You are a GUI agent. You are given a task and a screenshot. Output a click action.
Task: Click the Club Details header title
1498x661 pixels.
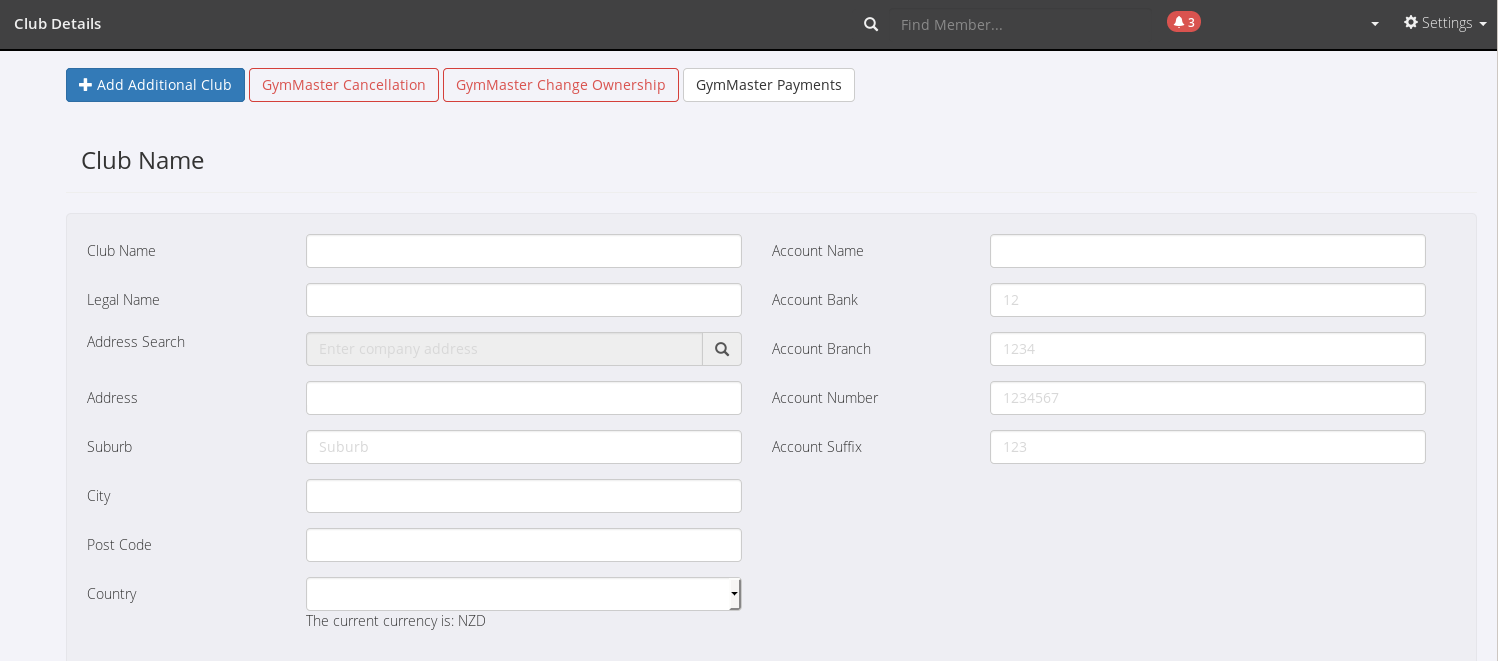[x=58, y=24]
